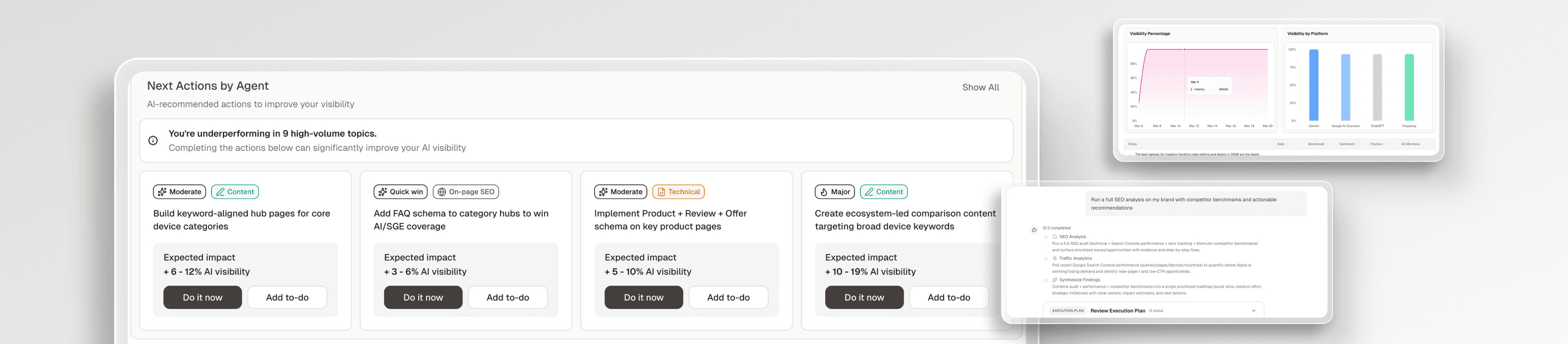Select the Major tag

(x=835, y=192)
